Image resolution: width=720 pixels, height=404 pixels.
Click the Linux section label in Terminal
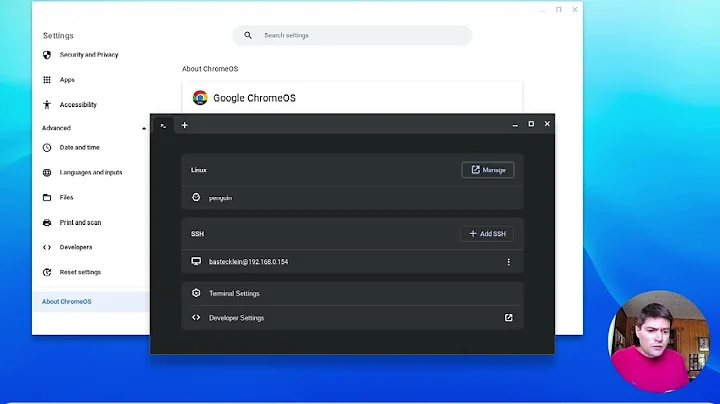coord(199,170)
